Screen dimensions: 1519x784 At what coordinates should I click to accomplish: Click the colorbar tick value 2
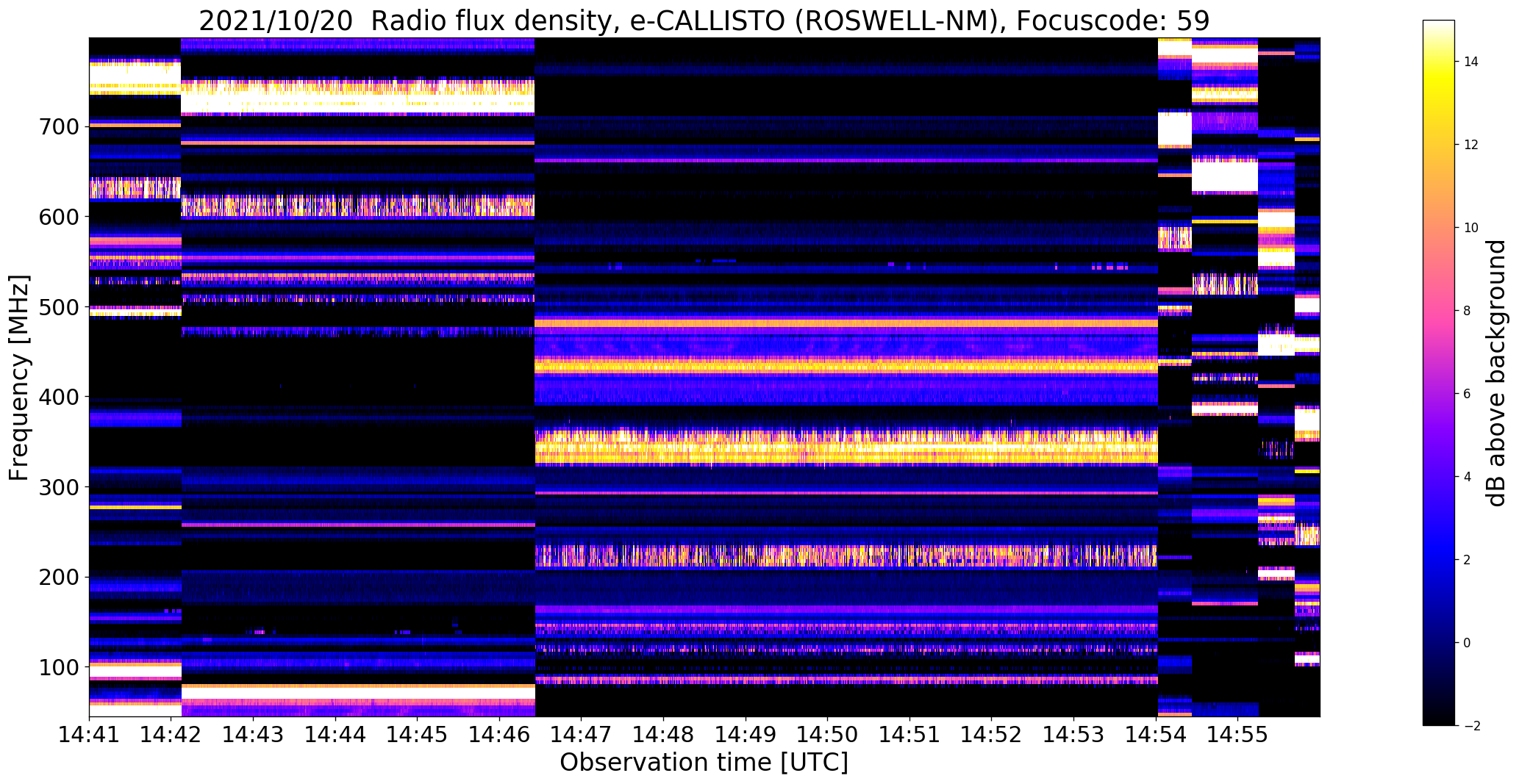point(1468,560)
